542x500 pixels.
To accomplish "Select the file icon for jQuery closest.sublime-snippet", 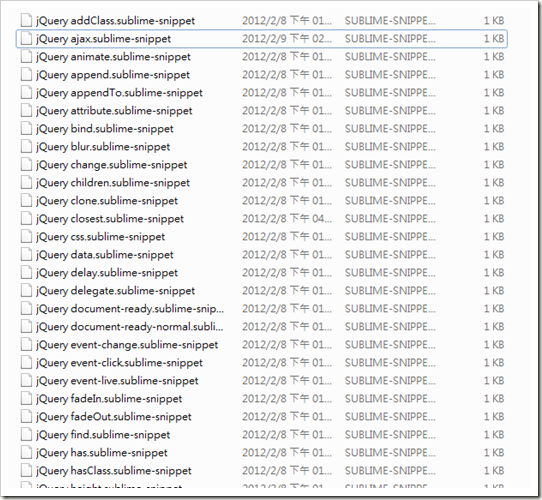I will (27, 218).
